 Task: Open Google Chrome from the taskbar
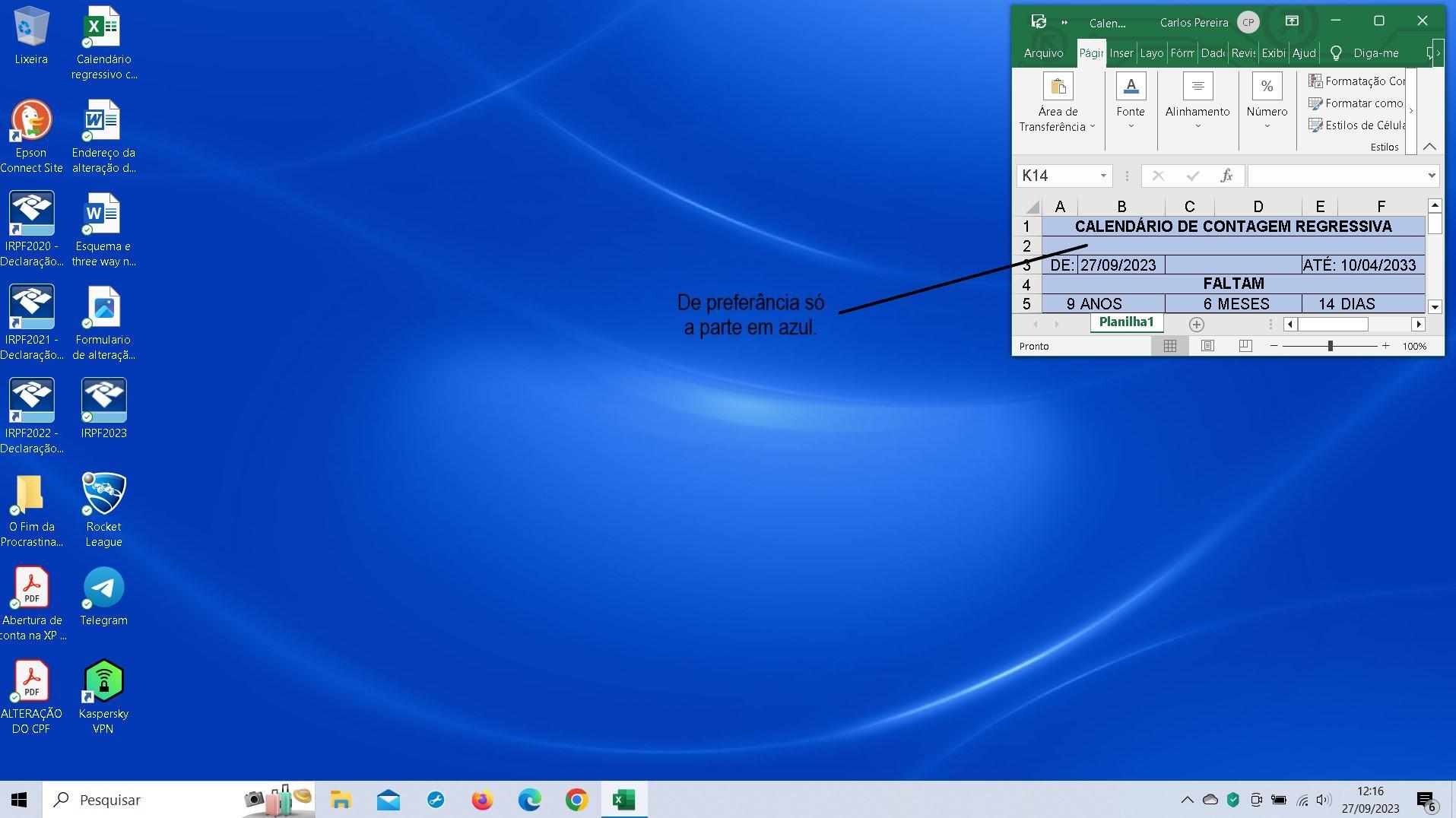coord(576,800)
